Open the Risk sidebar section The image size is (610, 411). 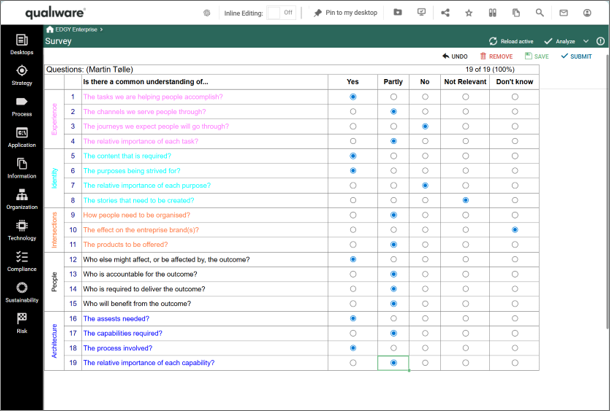click(x=22, y=323)
